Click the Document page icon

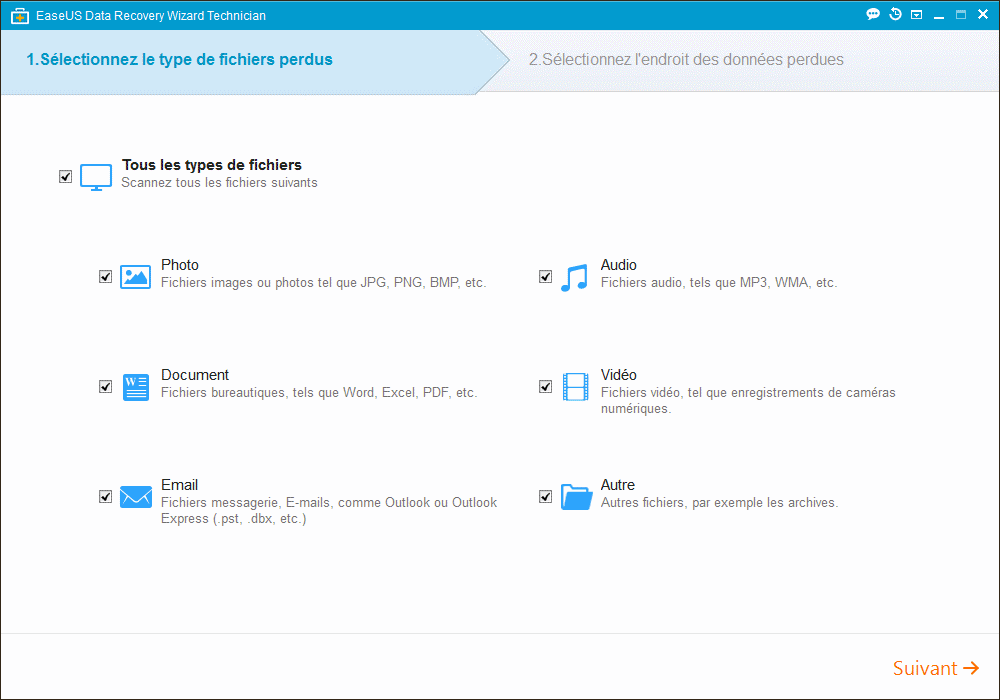[x=136, y=387]
